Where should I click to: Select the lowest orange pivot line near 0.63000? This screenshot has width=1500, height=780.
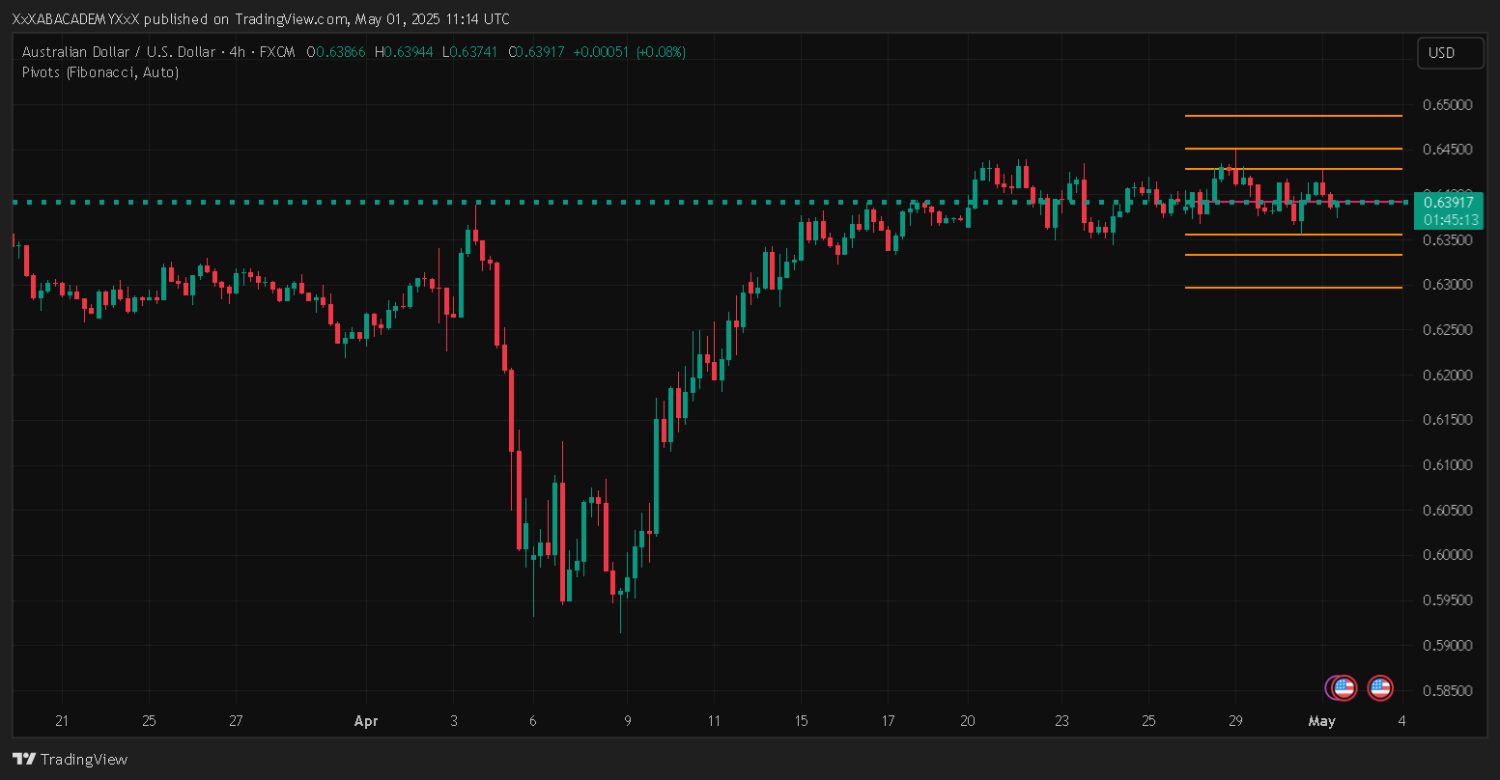pyautogui.click(x=1292, y=287)
